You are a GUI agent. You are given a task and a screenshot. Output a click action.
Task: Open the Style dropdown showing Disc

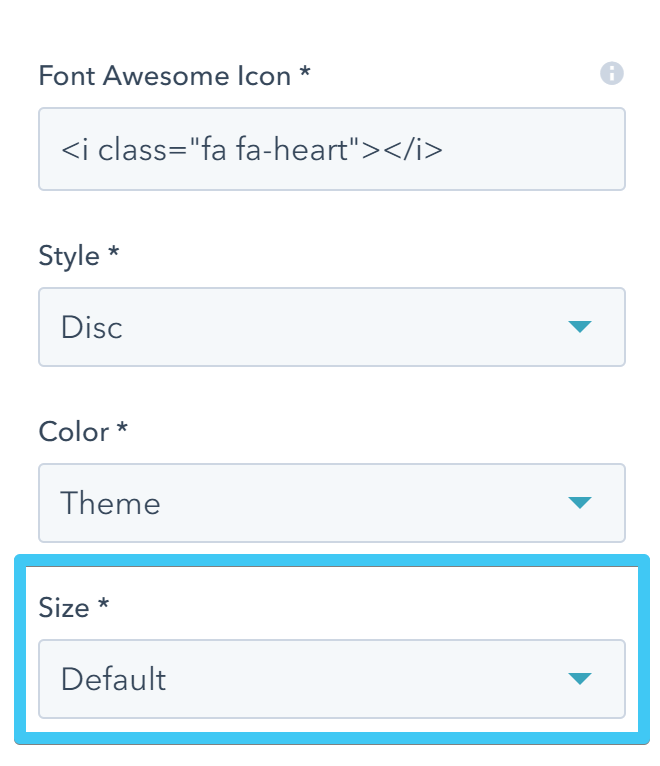click(x=331, y=327)
